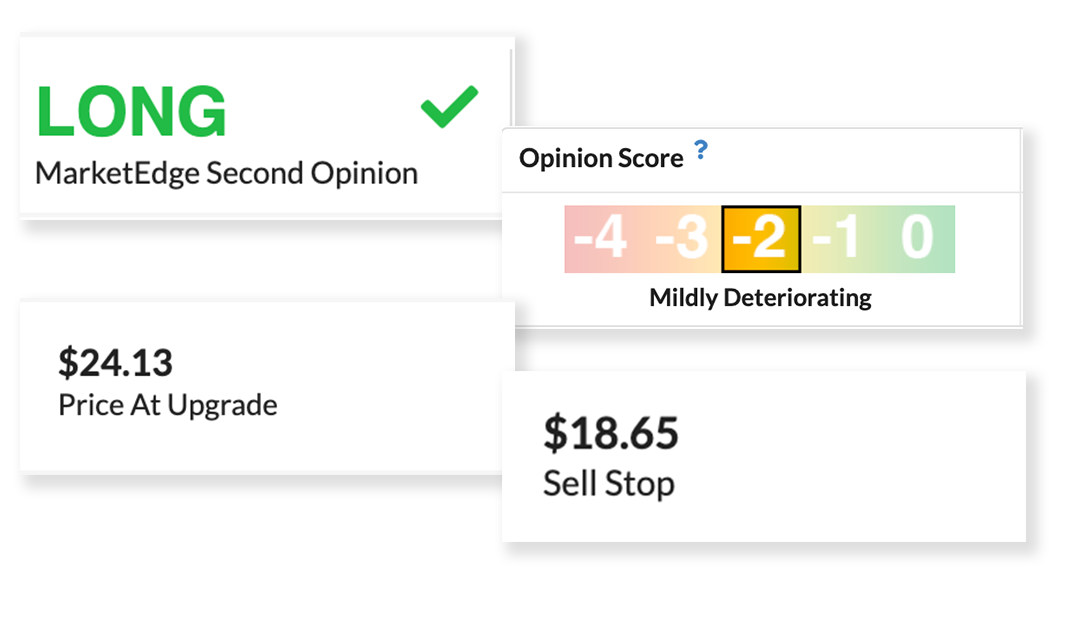Click the Price At Upgrade label
1072x632 pixels.
click(x=167, y=405)
